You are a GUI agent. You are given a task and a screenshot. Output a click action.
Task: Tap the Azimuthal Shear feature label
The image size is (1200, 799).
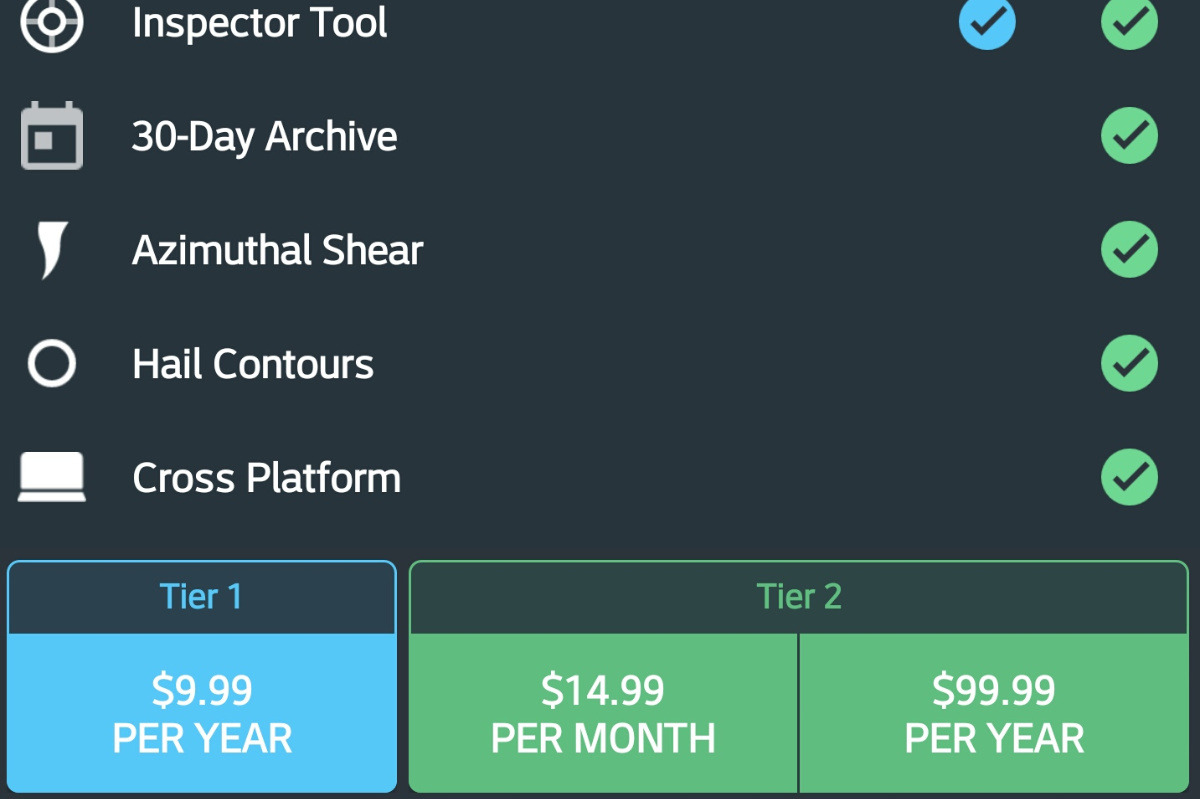click(278, 250)
